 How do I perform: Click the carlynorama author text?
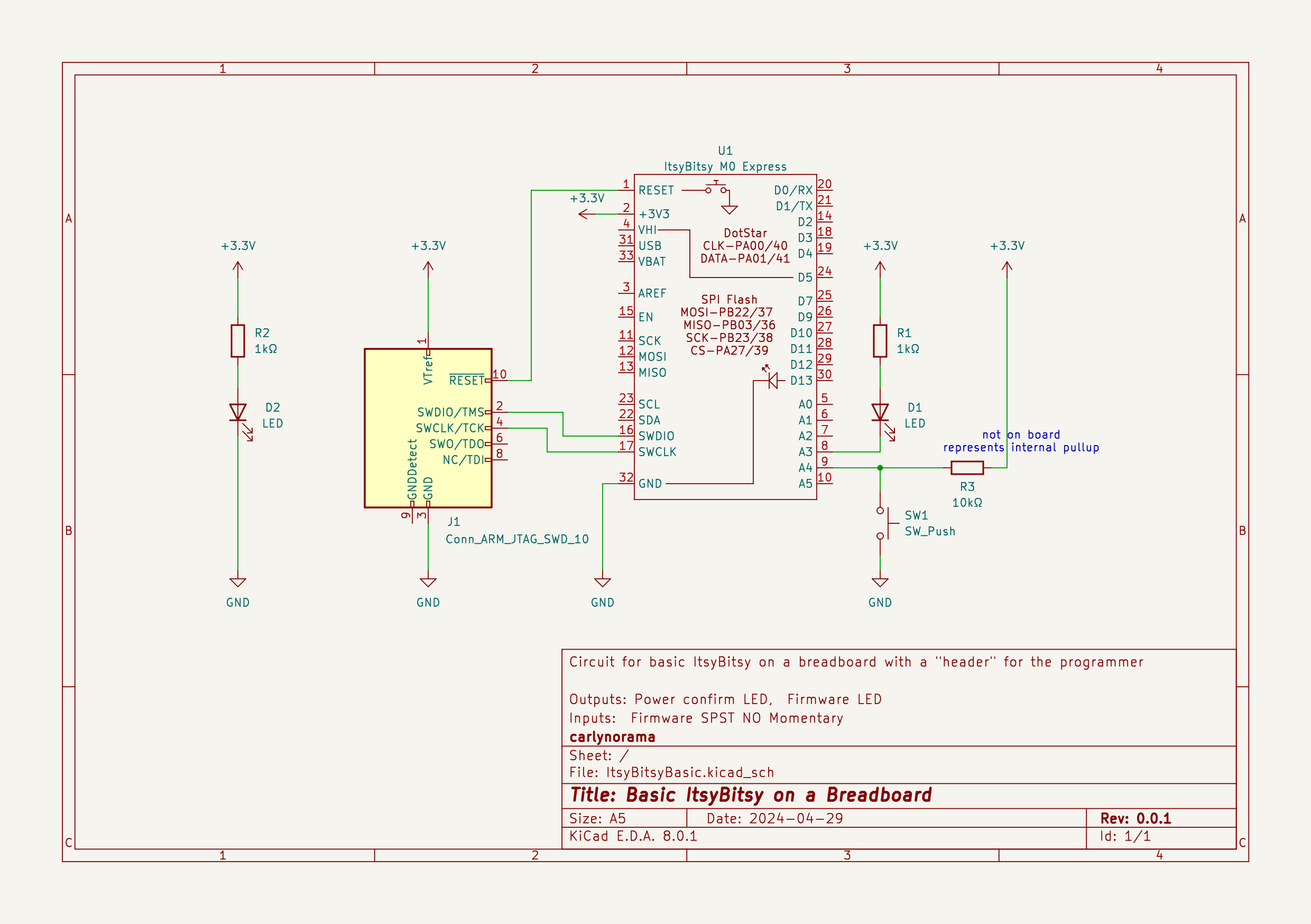[613, 737]
